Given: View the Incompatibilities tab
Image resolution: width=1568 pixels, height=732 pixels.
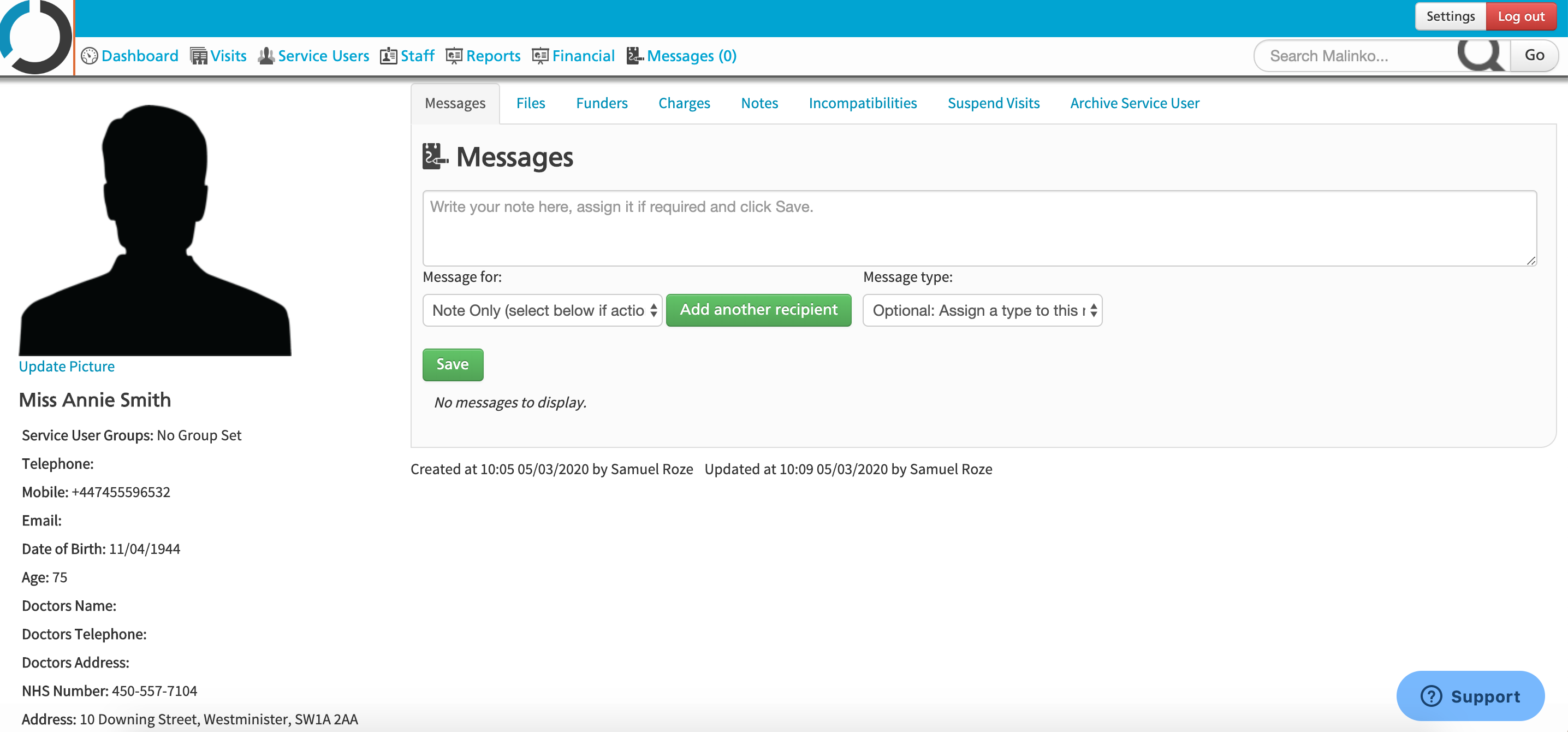Looking at the screenshot, I should (x=863, y=103).
